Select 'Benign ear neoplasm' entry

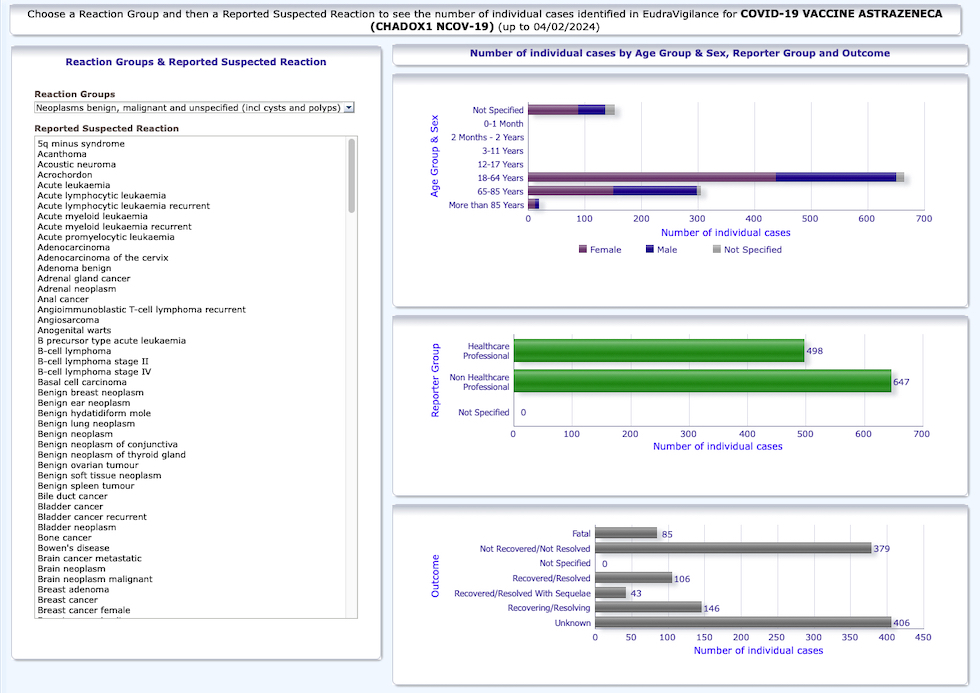84,403
